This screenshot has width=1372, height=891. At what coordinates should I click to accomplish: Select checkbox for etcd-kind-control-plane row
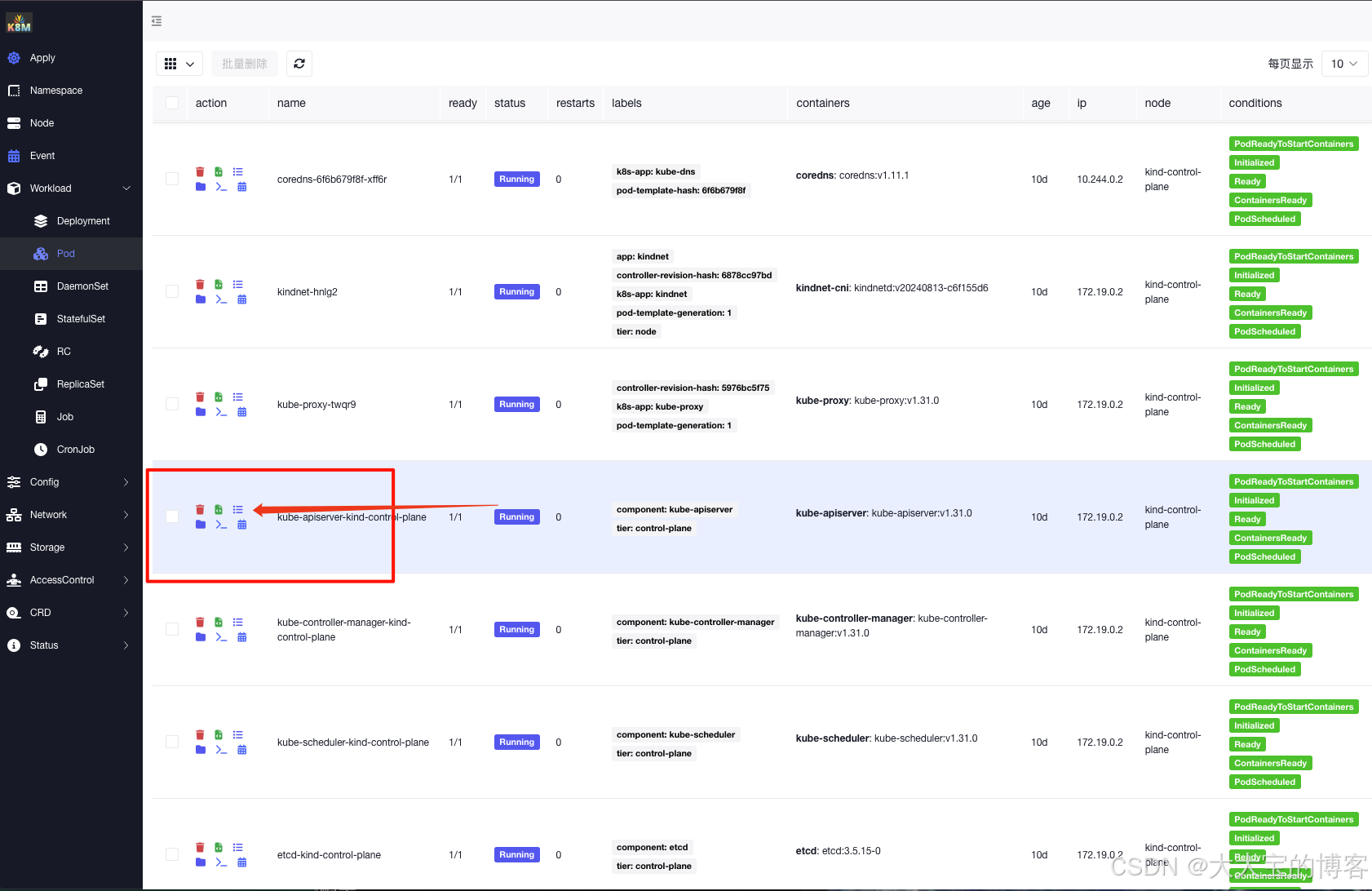point(172,854)
